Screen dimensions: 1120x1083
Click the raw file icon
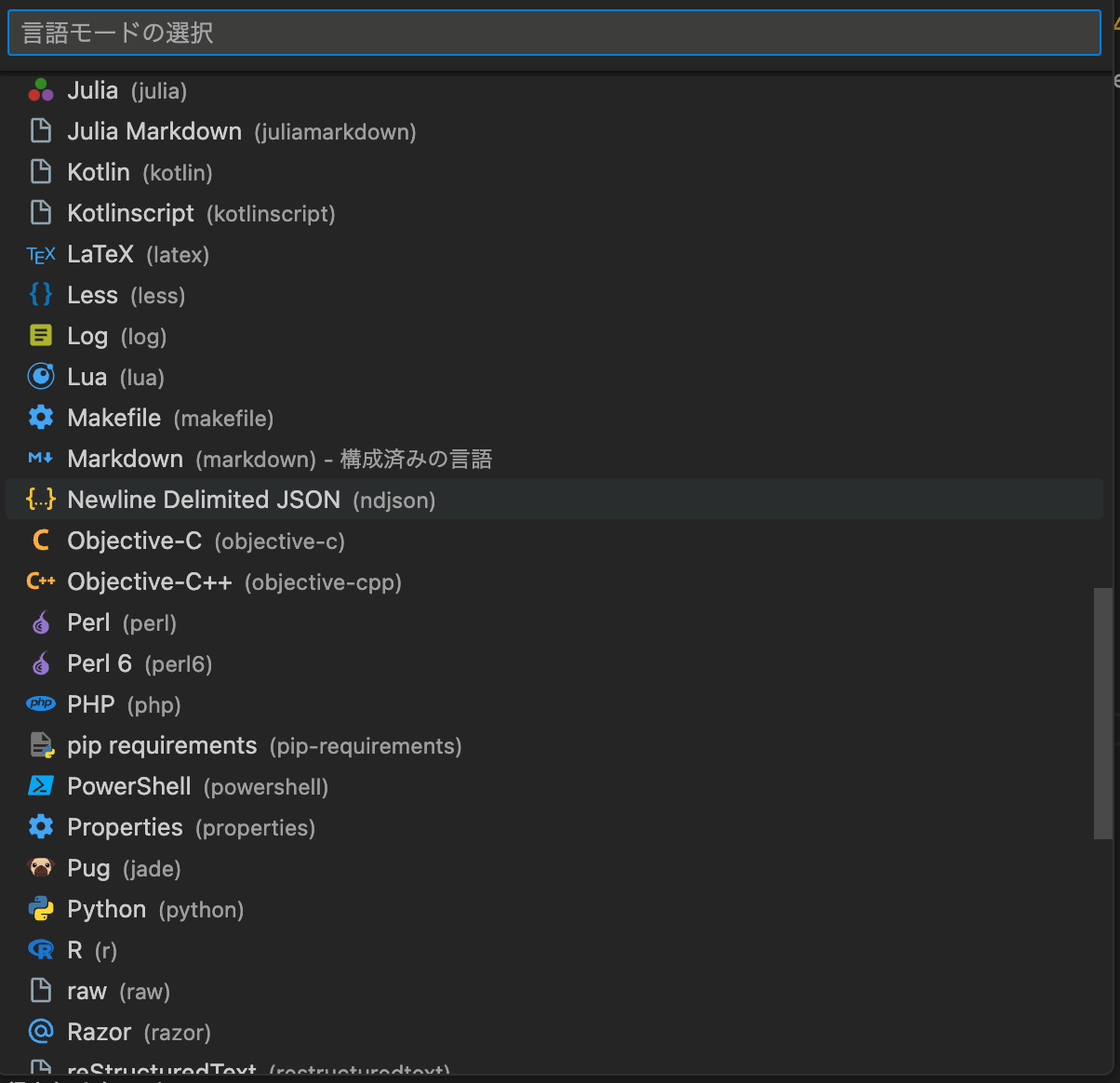41,991
